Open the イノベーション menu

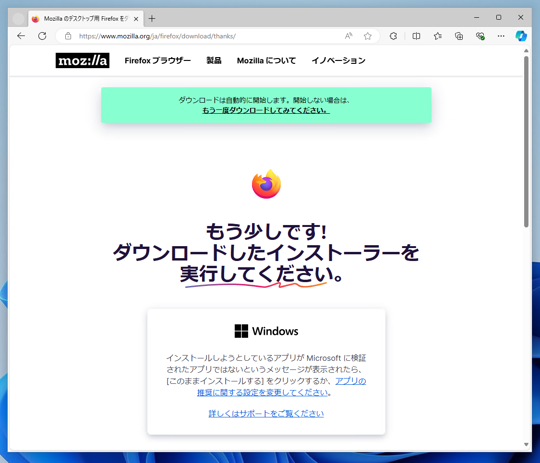[339, 61]
